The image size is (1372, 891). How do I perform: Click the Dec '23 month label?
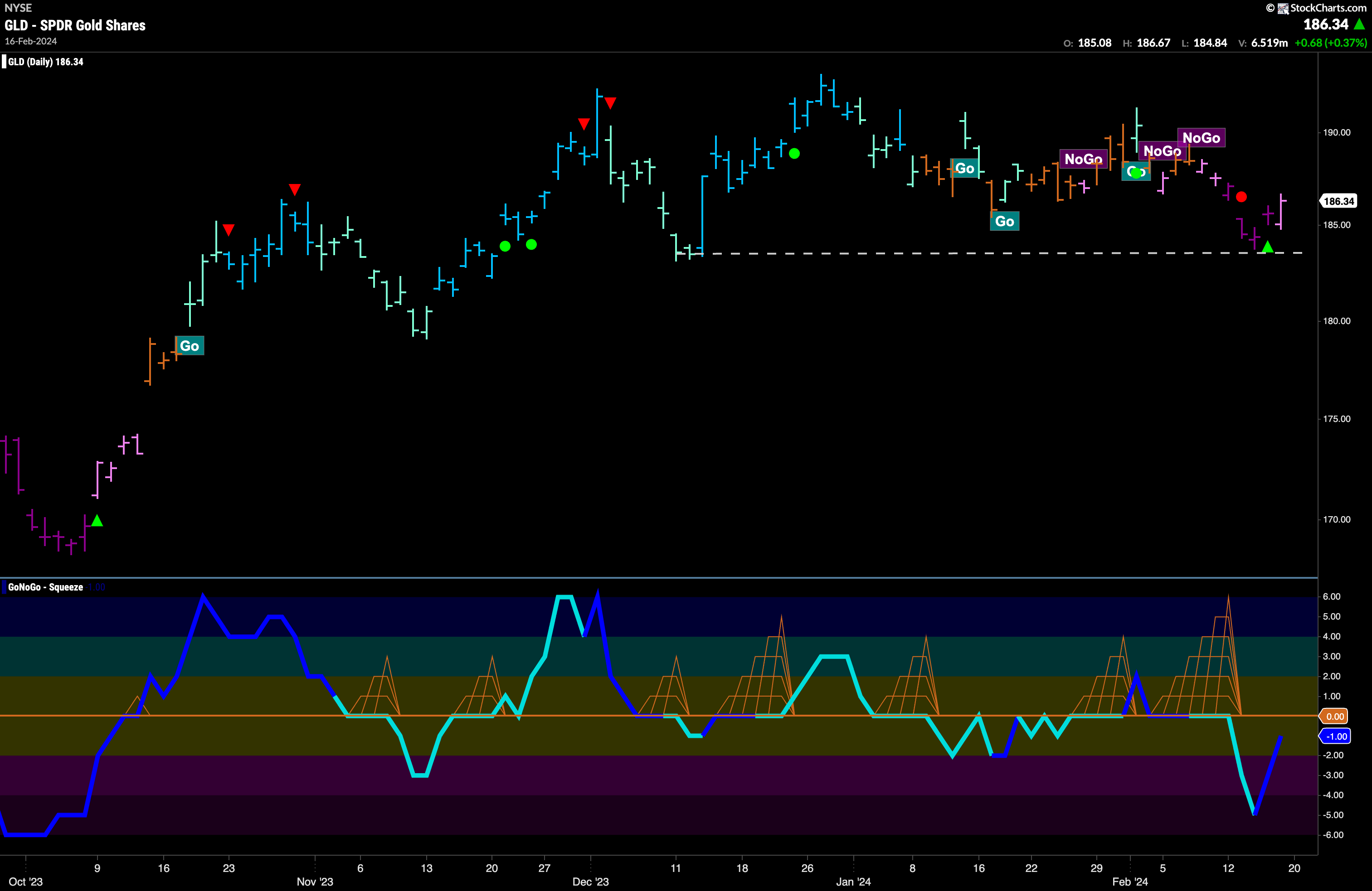(590, 882)
